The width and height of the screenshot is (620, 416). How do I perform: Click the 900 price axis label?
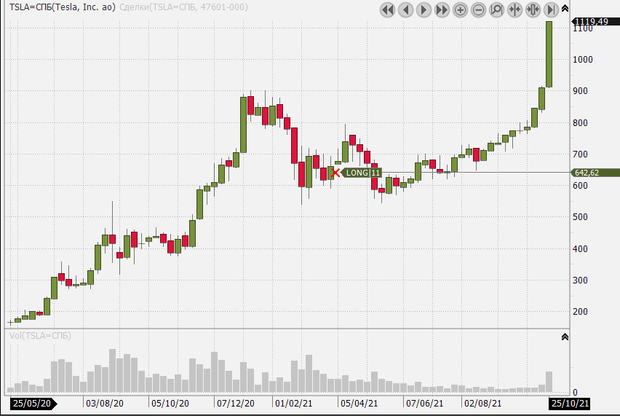tap(580, 91)
